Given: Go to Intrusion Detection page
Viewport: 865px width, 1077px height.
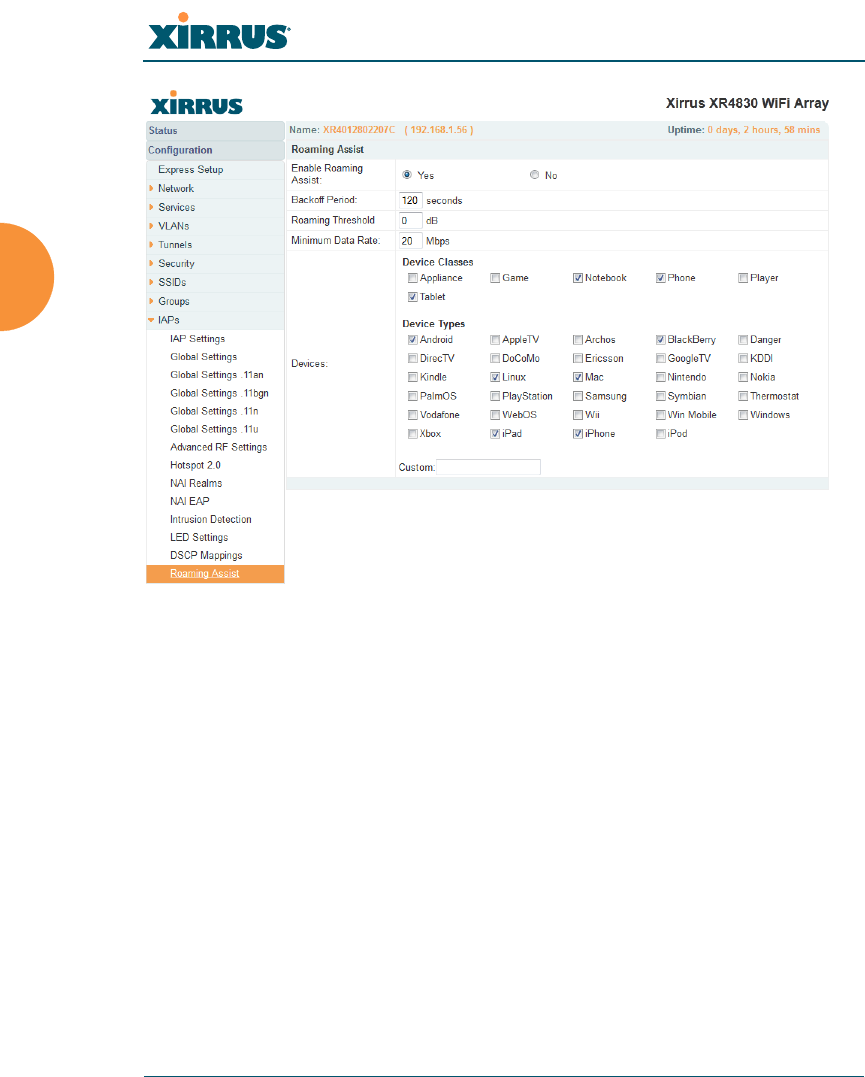Looking at the screenshot, I should pyautogui.click(x=210, y=519).
